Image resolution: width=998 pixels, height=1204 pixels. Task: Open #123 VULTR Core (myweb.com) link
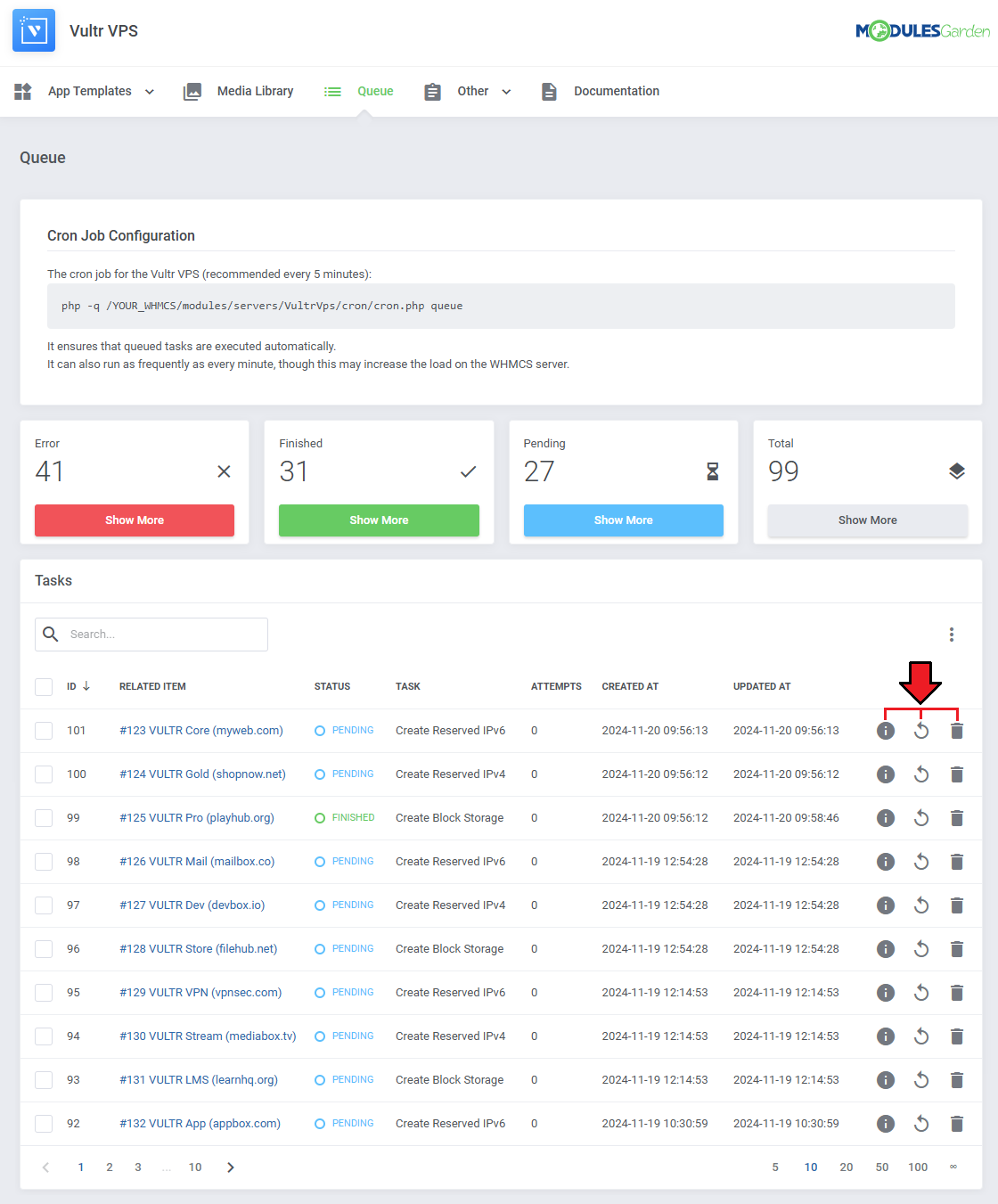(x=201, y=731)
